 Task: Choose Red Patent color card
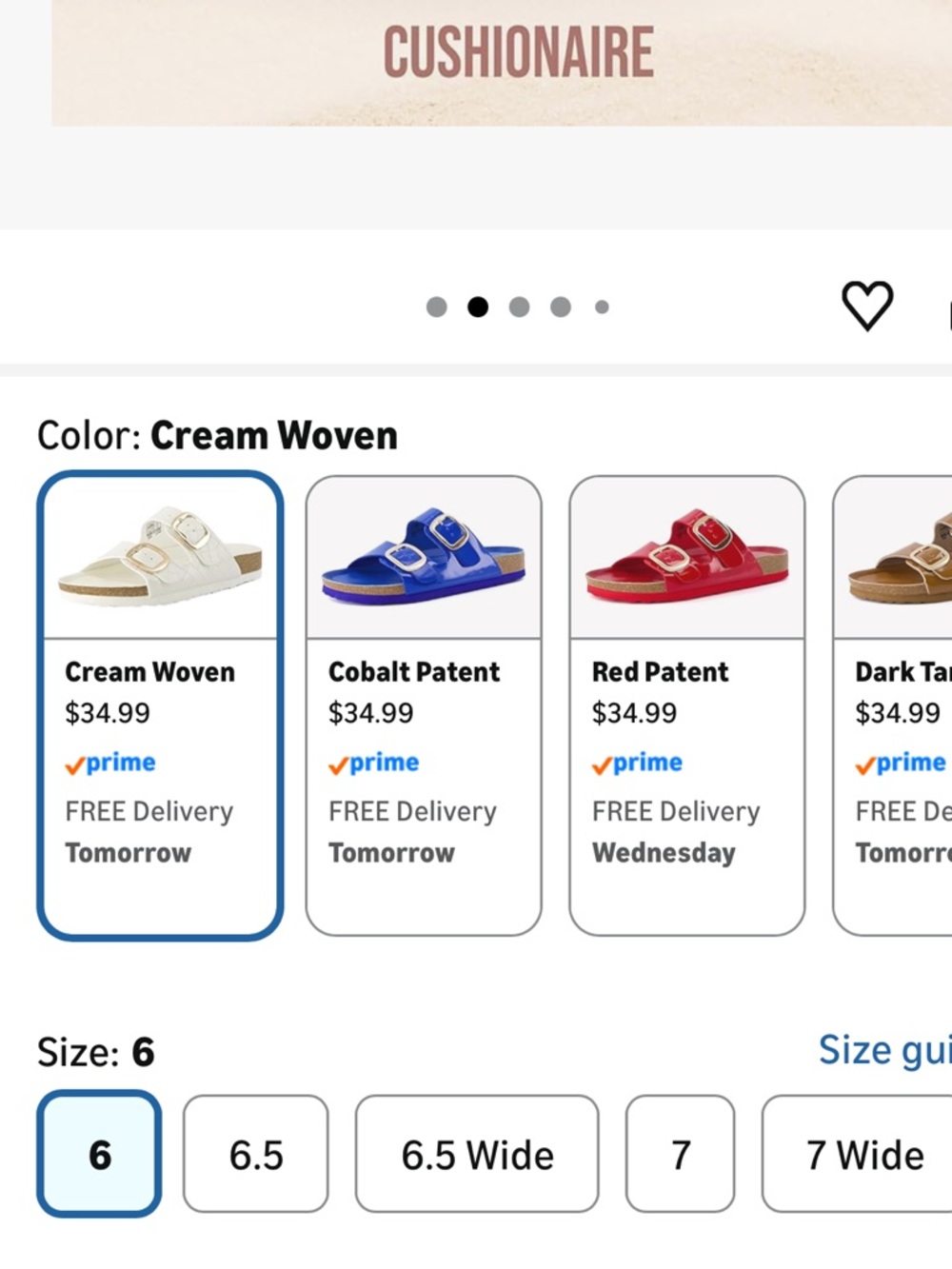pyautogui.click(x=687, y=705)
